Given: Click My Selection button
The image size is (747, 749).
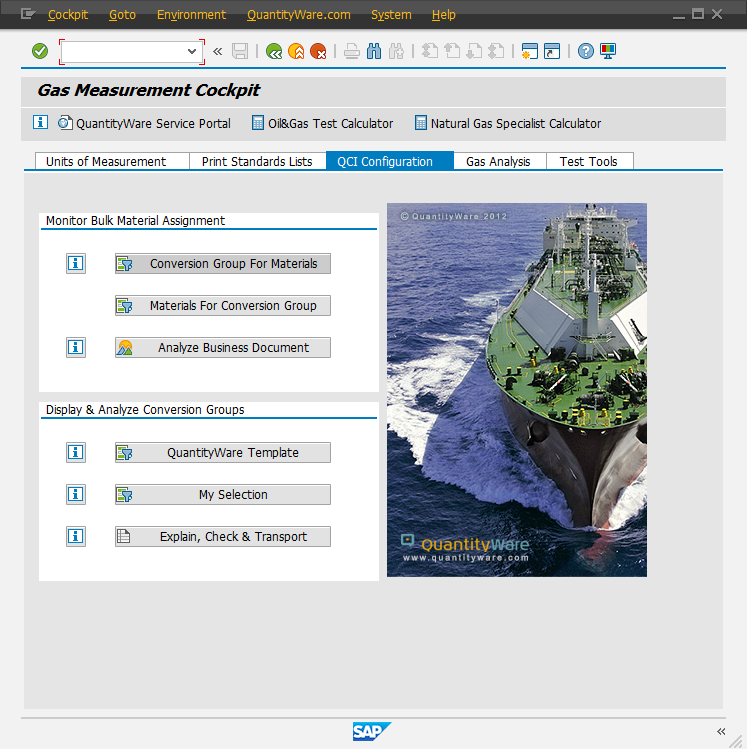Looking at the screenshot, I should click(x=223, y=494).
